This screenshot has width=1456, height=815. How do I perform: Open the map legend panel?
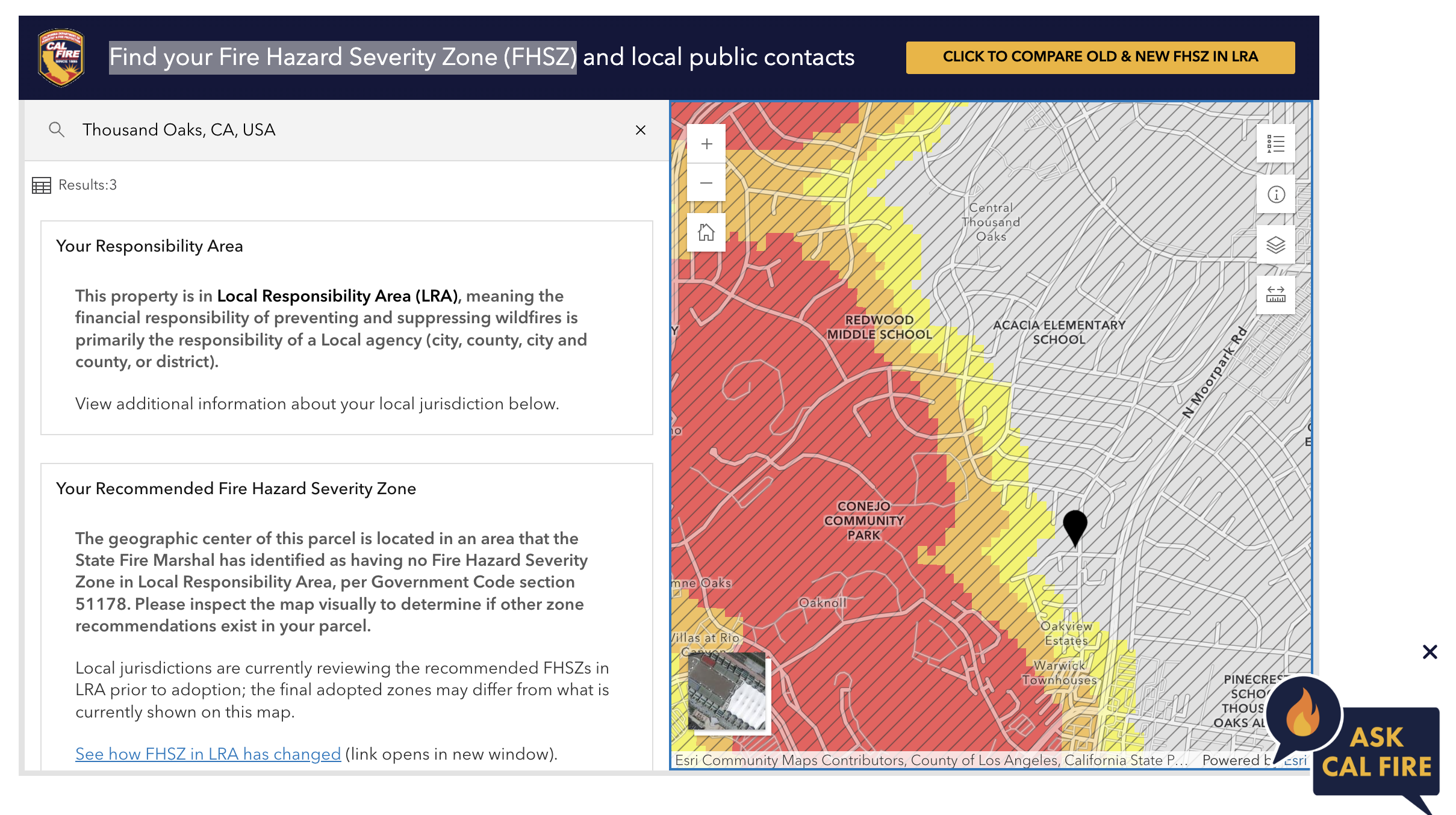(1275, 143)
